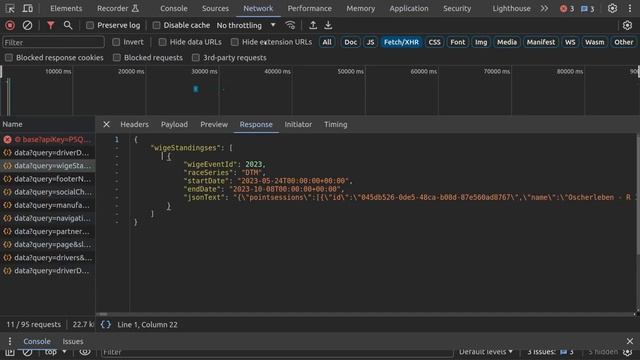Focus the console Filter input
Screen dimensions: 640x360
[x=277, y=352]
